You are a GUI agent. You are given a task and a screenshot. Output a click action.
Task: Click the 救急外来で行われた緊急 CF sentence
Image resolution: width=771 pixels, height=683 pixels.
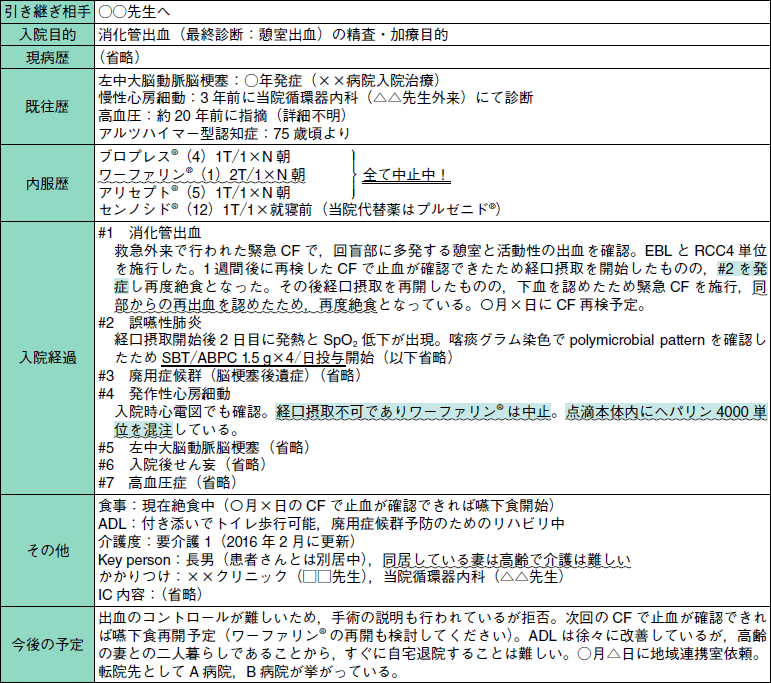point(376,251)
